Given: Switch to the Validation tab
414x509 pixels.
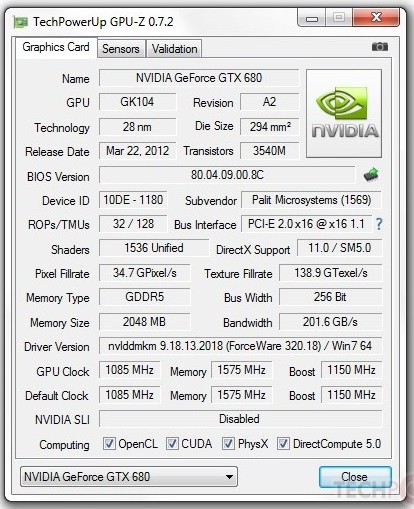Looking at the screenshot, I should click(174, 49).
